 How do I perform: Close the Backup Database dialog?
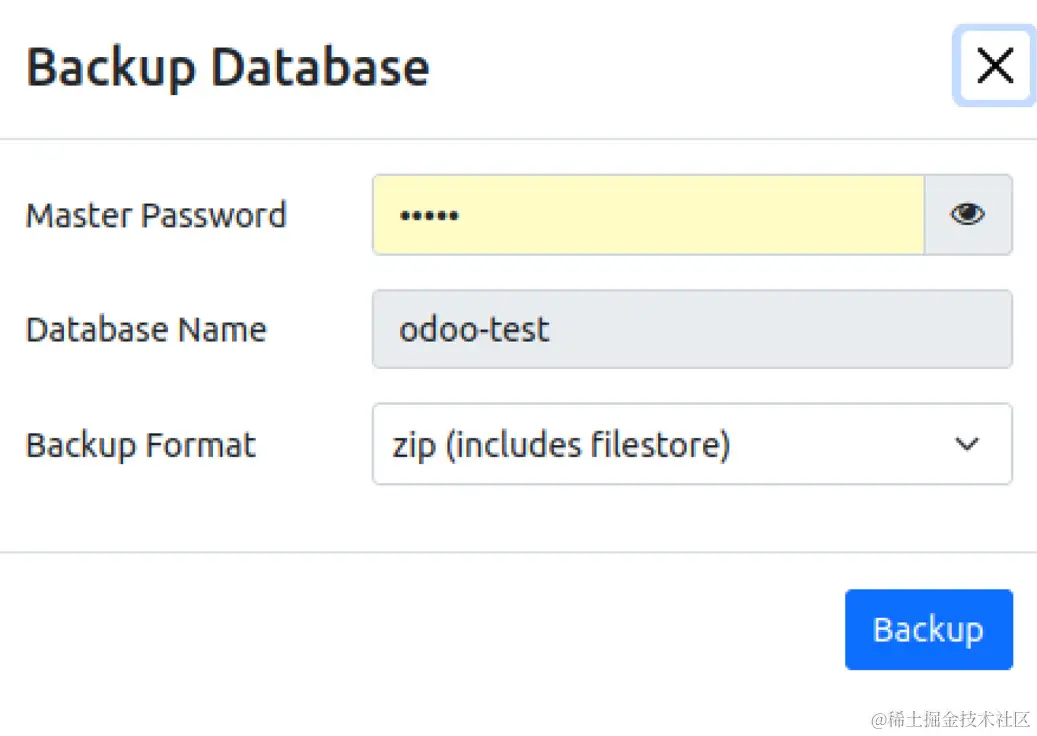[994, 66]
